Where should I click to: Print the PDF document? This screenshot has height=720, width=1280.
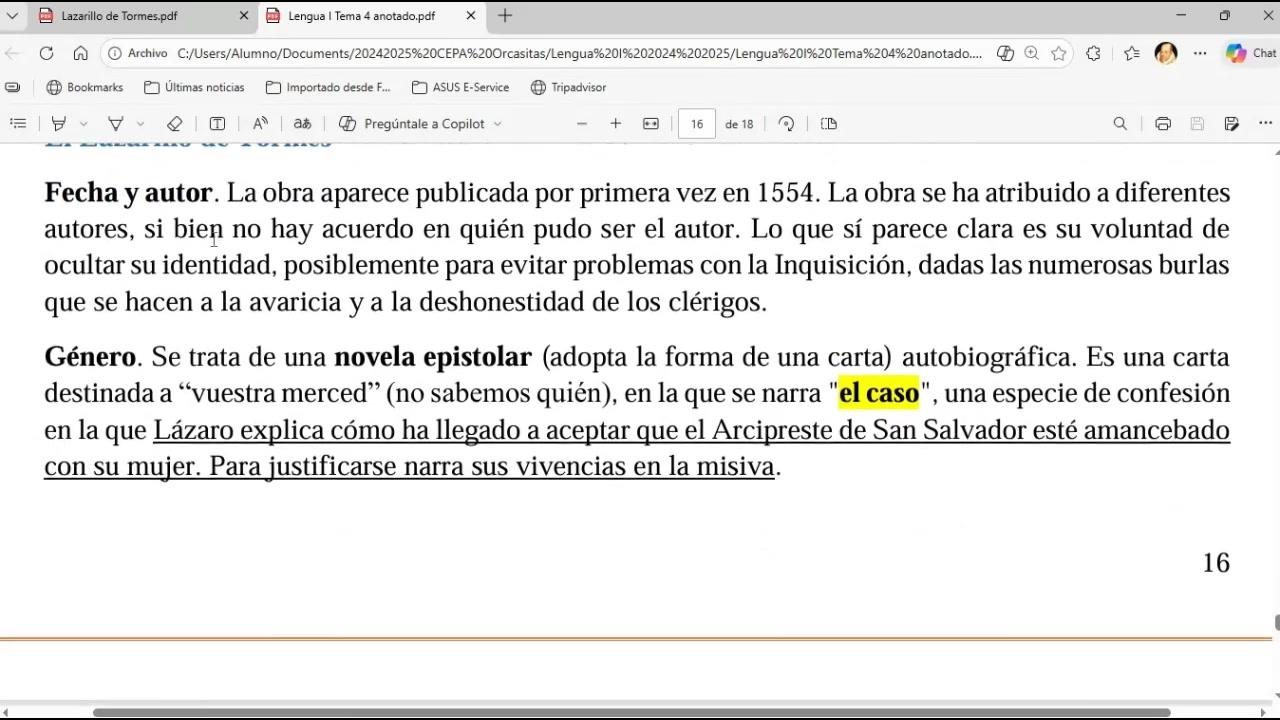(1163, 124)
